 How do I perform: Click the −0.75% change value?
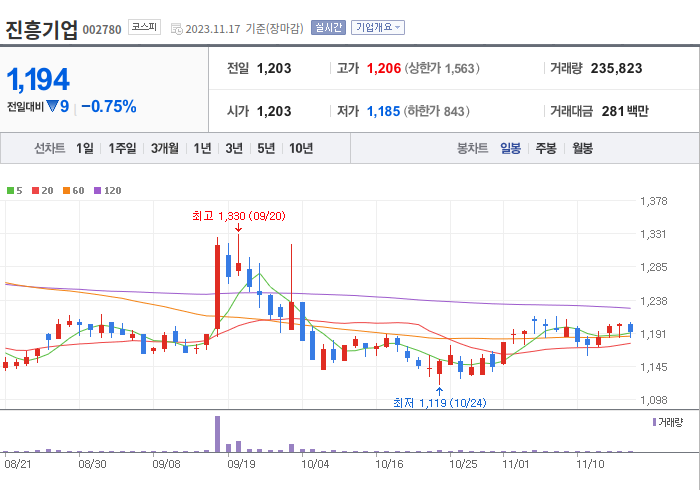[x=108, y=106]
